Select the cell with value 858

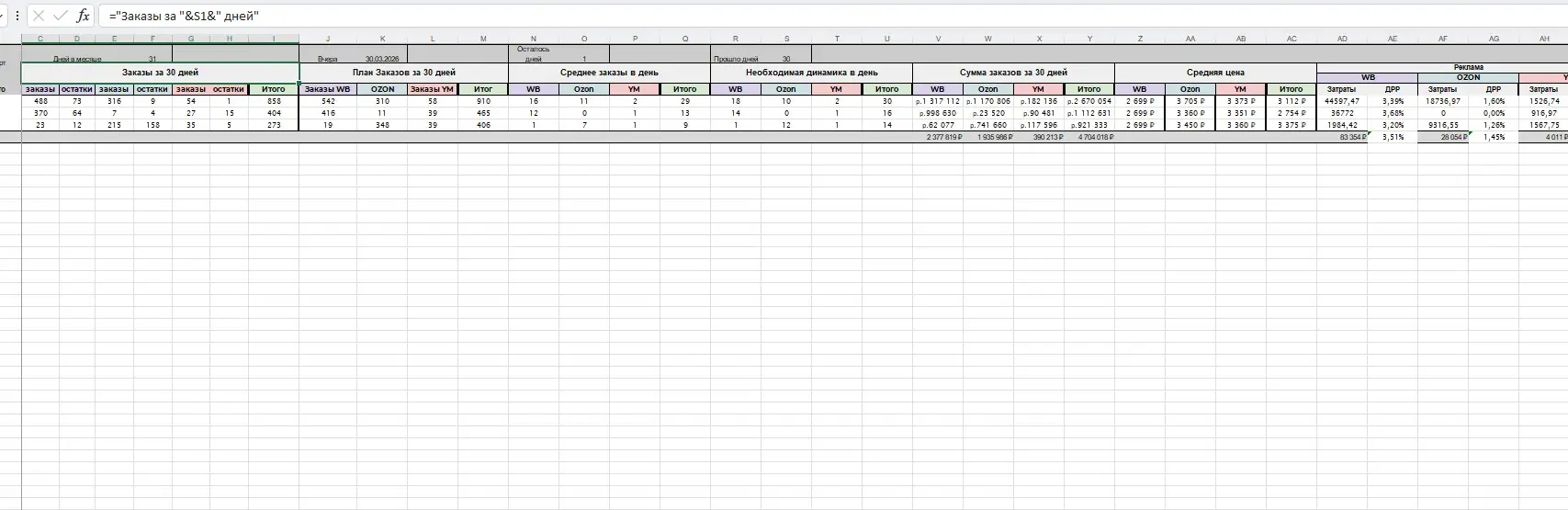274,101
